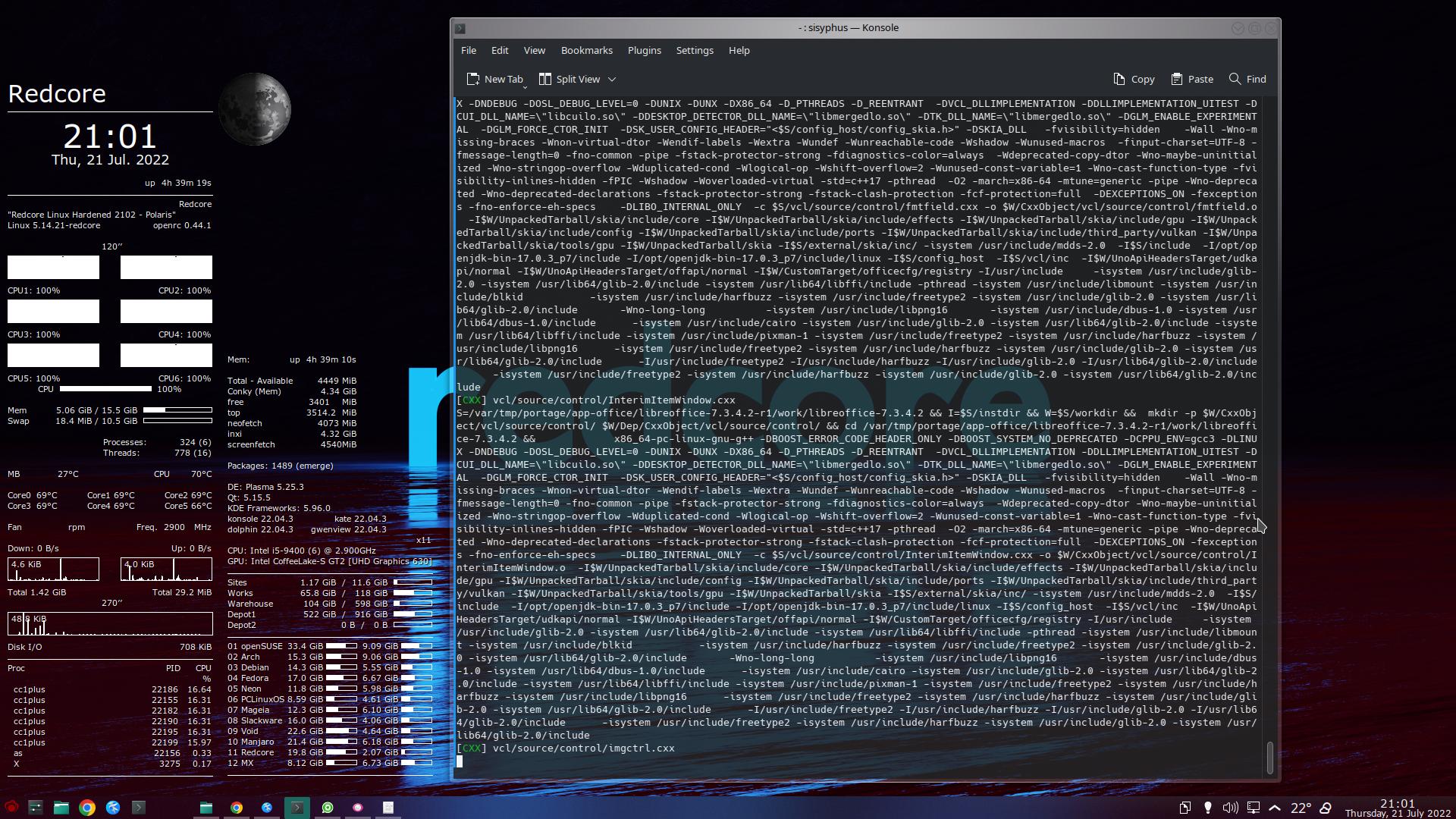Click the Paste toolbar button
1456x819 pixels.
point(1192,79)
